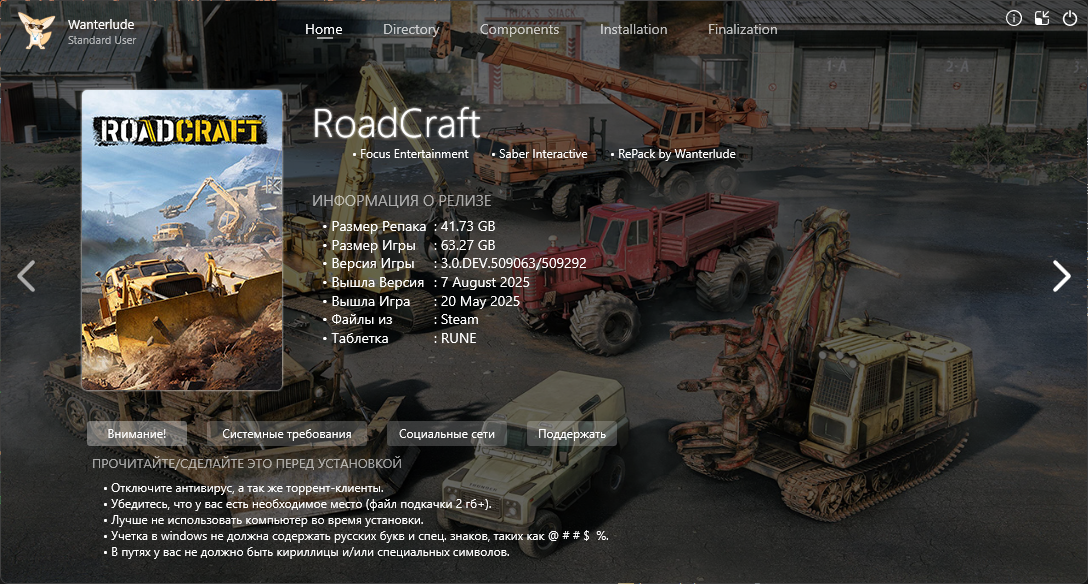Click the Размер Репака label
1088x584 pixels.
point(379,226)
